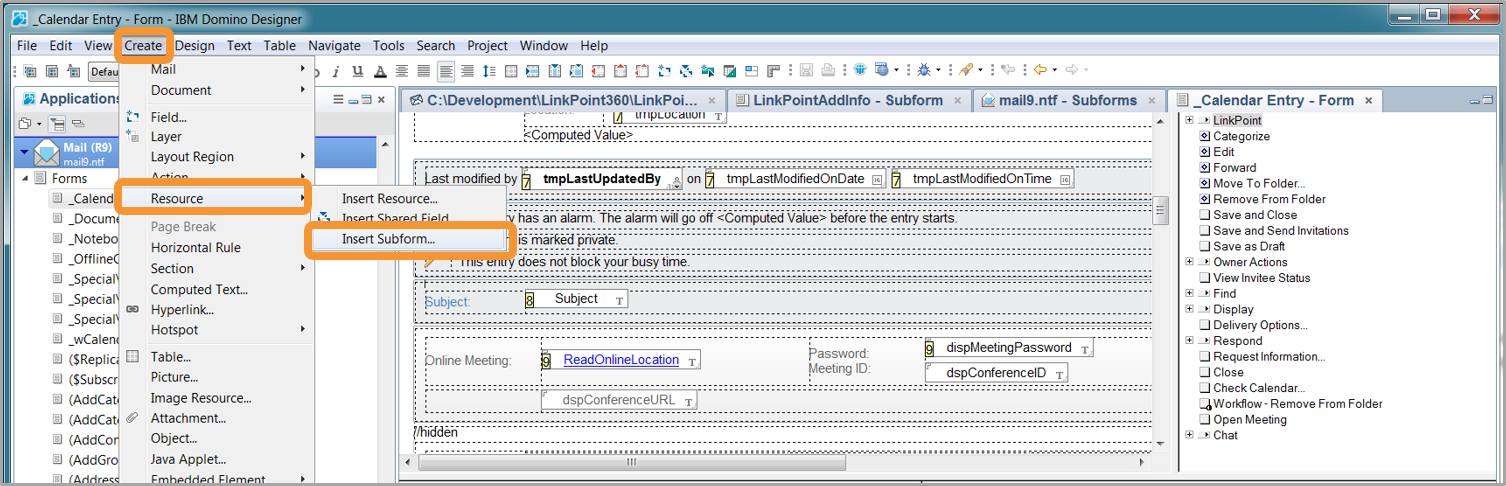The width and height of the screenshot is (1506, 486).
Task: Toggle italic text formatting
Action: 336,71
